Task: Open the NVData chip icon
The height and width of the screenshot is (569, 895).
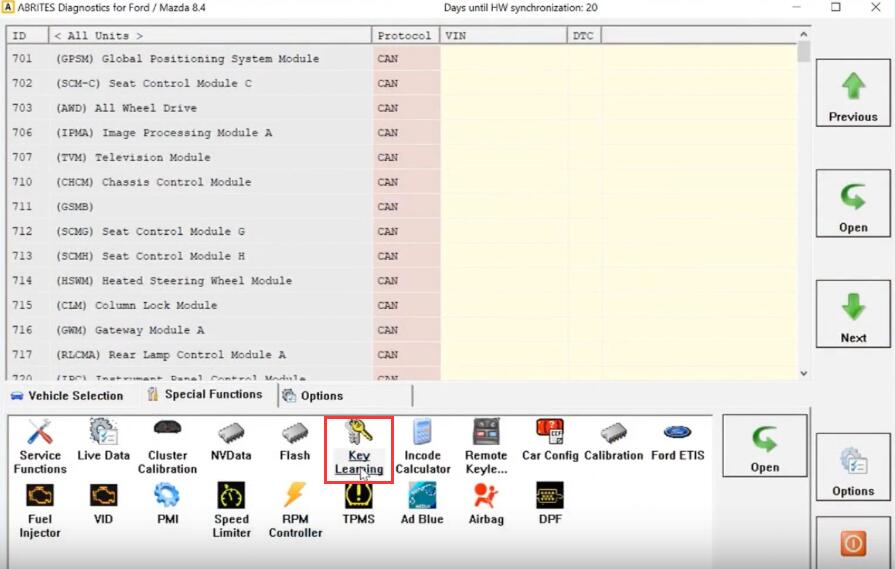Action: [231, 440]
